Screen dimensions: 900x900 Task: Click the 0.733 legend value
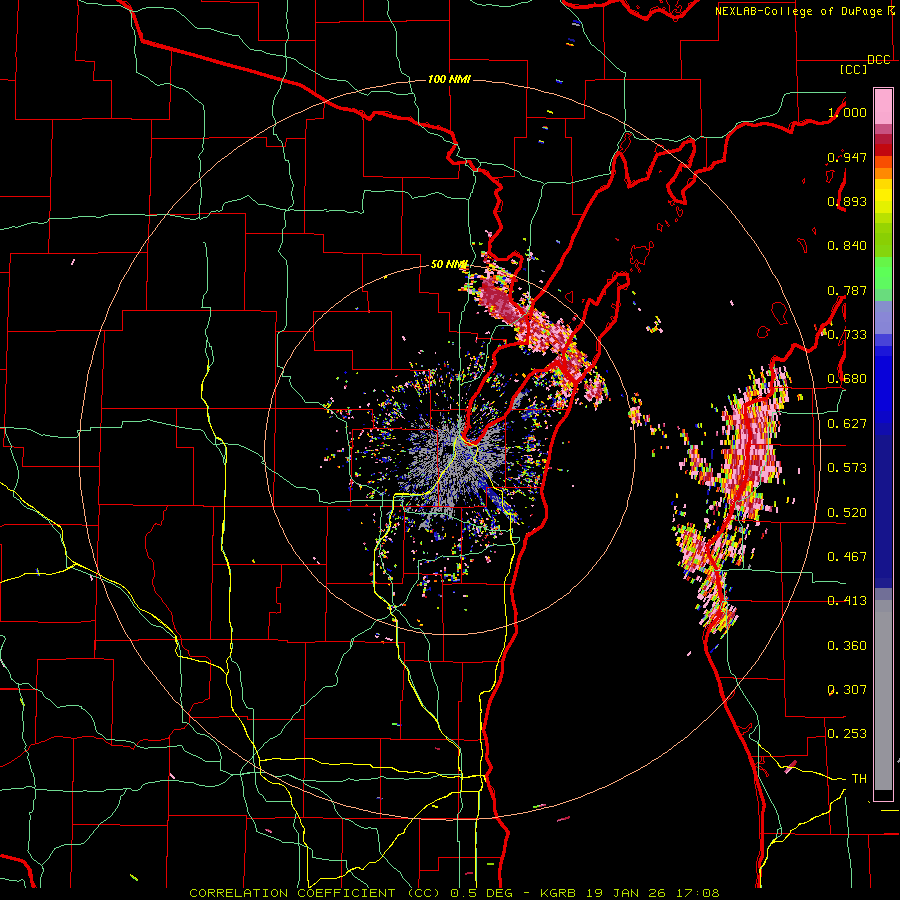[847, 335]
